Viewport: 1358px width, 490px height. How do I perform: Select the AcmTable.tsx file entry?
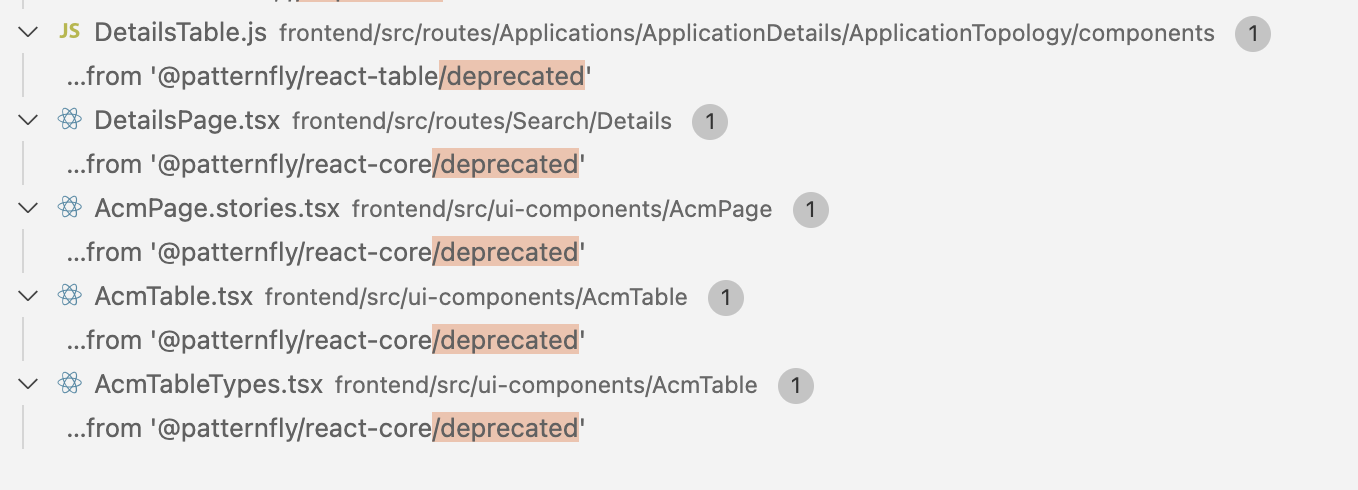(x=173, y=297)
